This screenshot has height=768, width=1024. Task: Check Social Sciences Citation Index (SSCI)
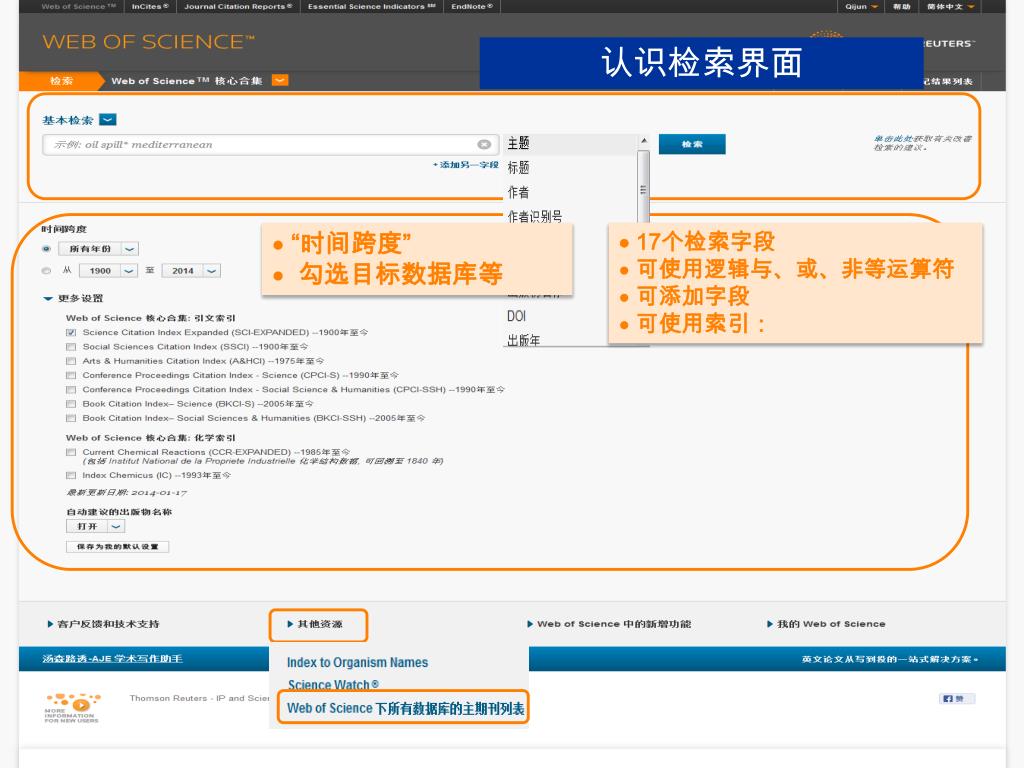click(x=71, y=347)
